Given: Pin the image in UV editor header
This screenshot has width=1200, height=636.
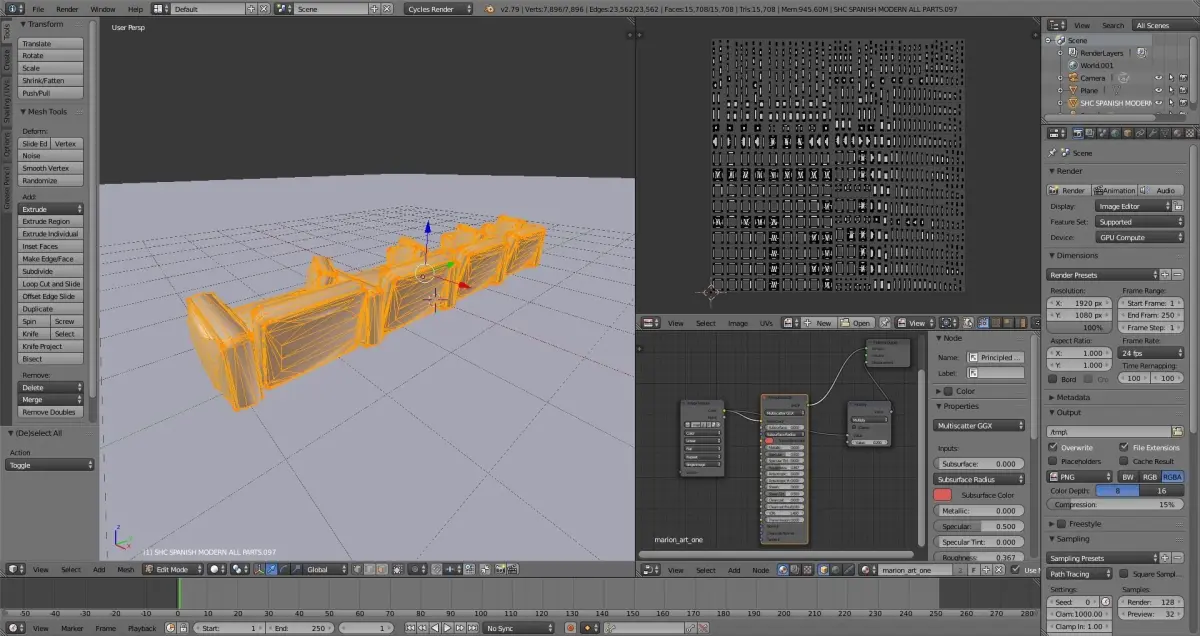Looking at the screenshot, I should point(885,323).
